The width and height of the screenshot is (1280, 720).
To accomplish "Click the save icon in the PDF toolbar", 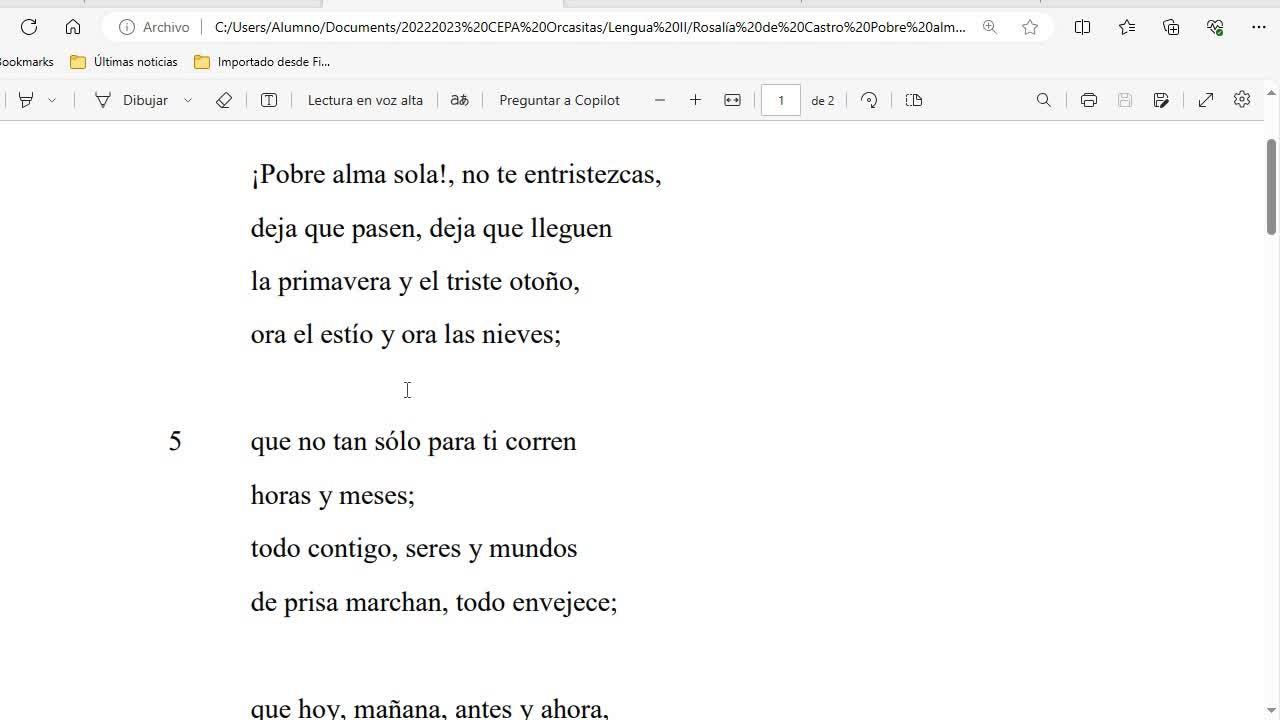I will coord(1125,100).
